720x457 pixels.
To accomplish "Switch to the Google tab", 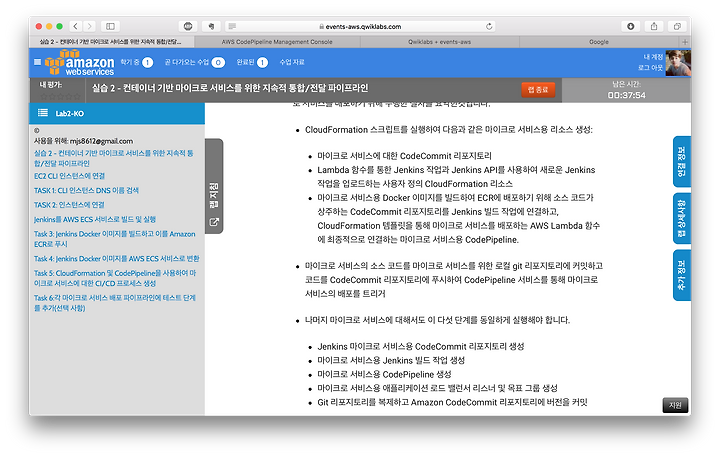I will point(599,42).
